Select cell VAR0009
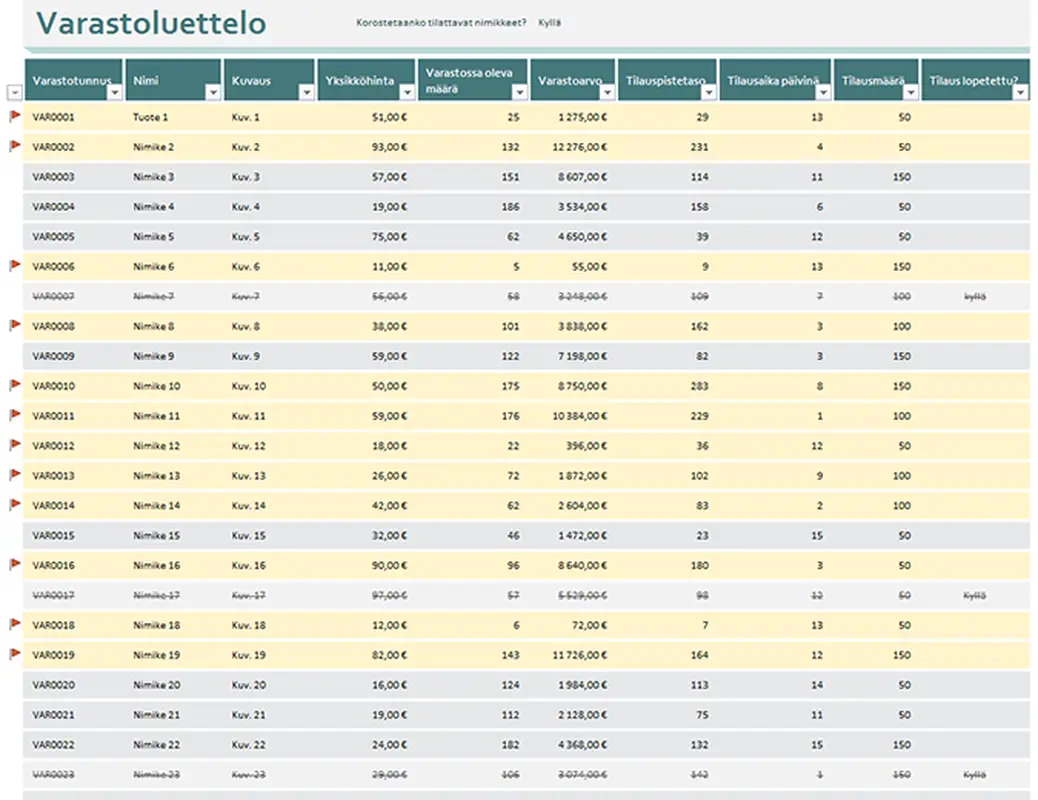 tap(54, 356)
